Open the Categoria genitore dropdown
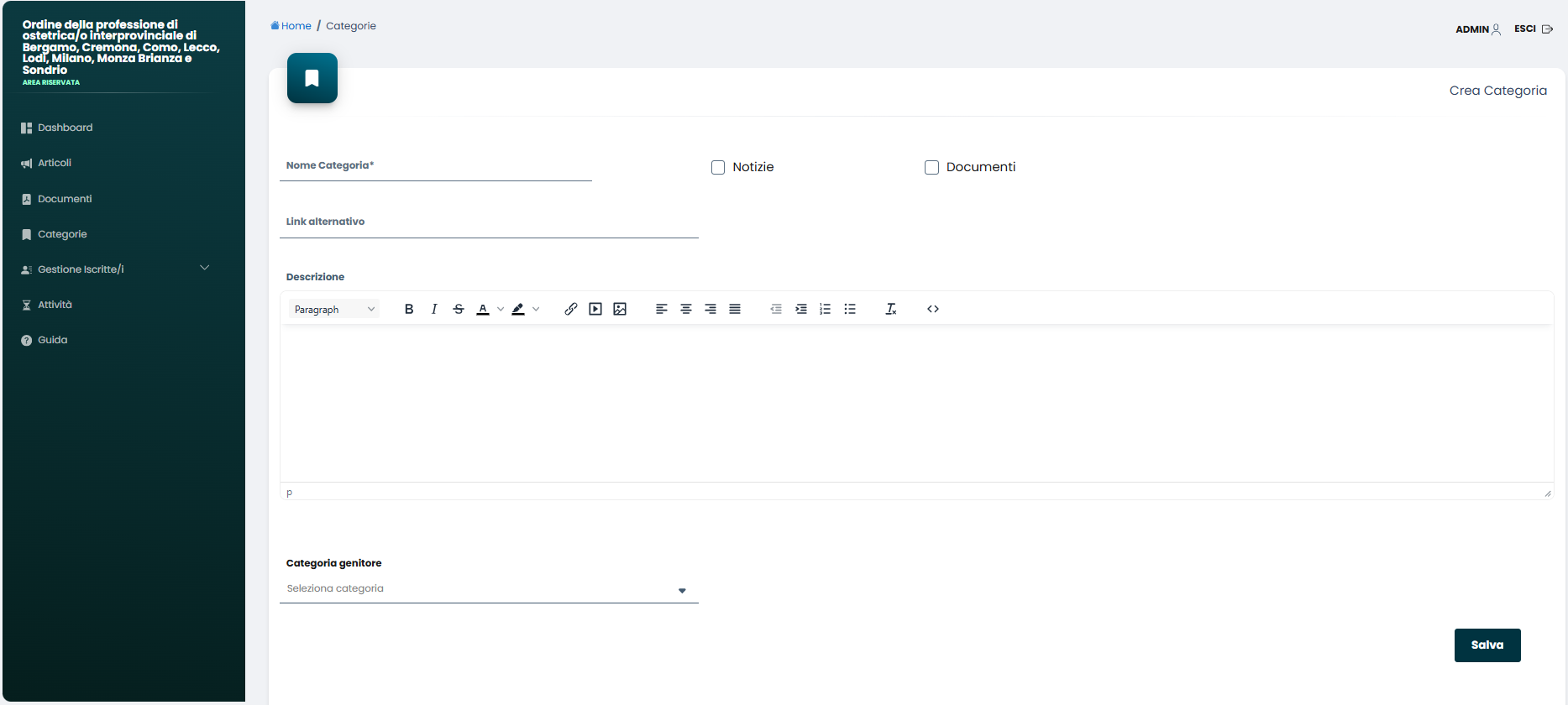 tap(489, 589)
